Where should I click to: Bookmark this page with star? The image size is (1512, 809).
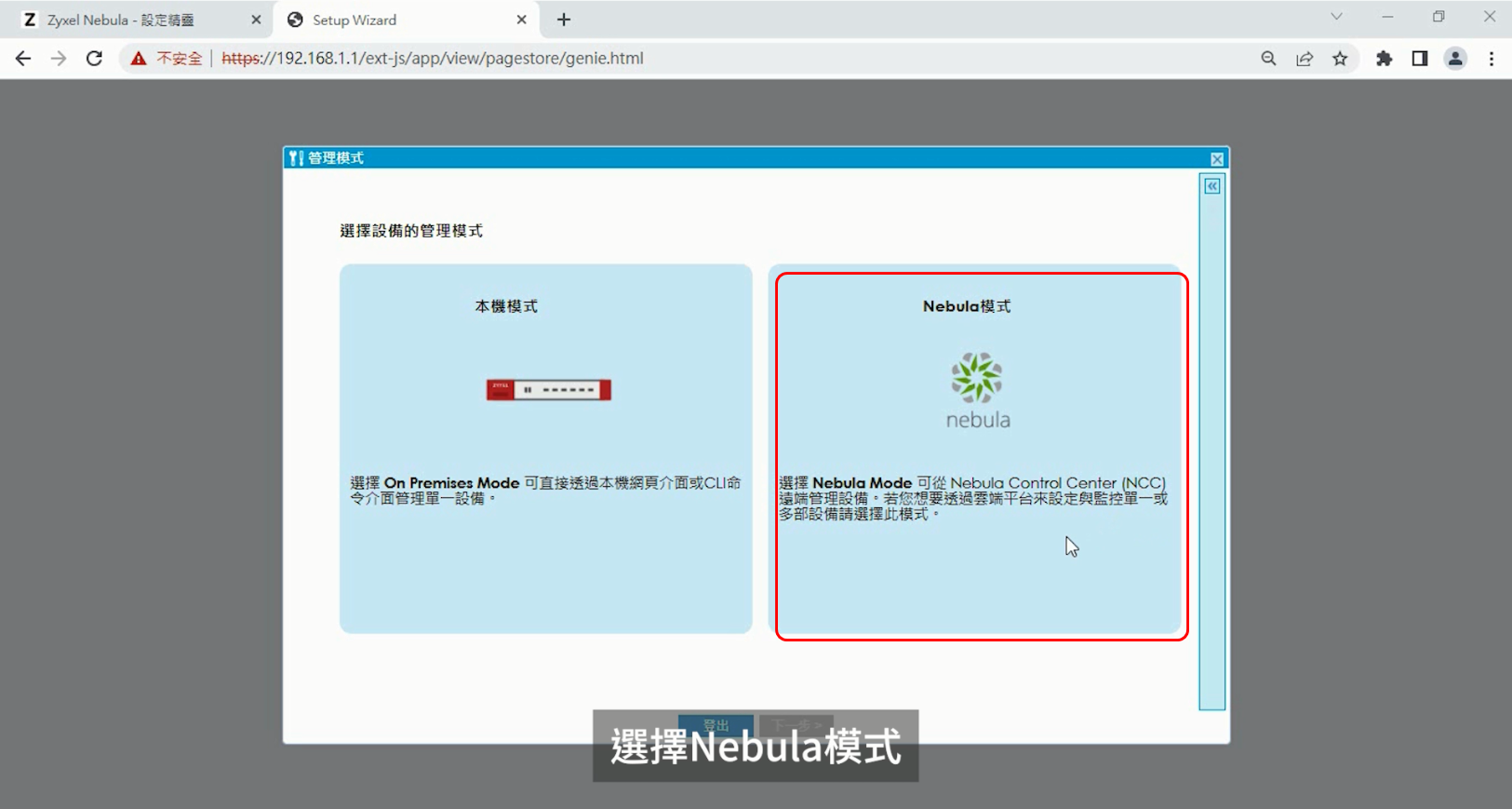1340,58
